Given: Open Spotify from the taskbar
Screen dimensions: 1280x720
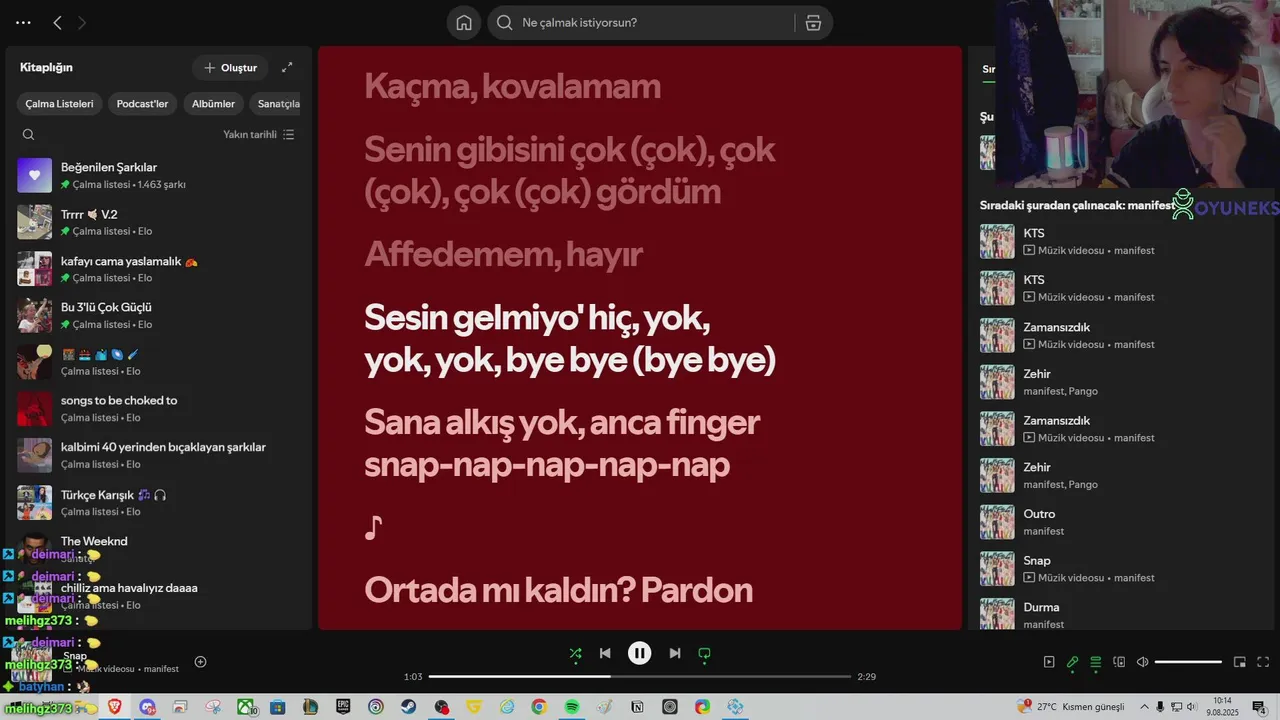Looking at the screenshot, I should coord(572,707).
